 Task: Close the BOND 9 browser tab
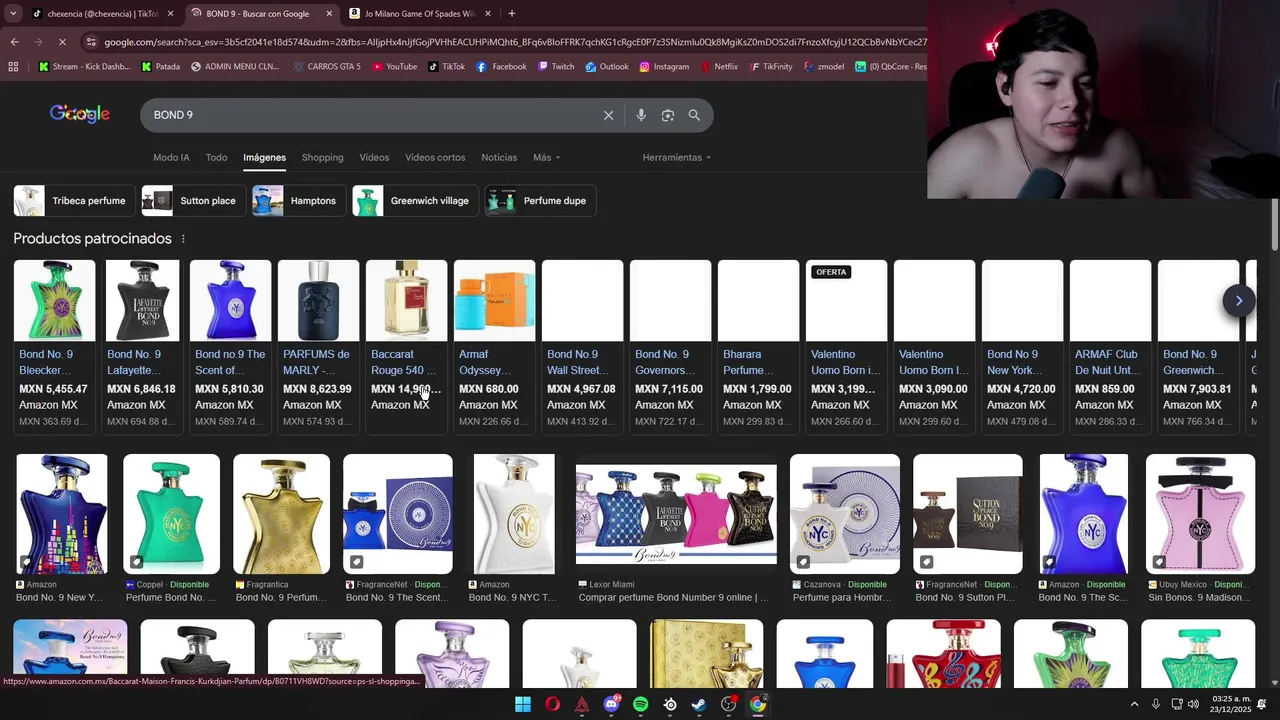tap(329, 14)
